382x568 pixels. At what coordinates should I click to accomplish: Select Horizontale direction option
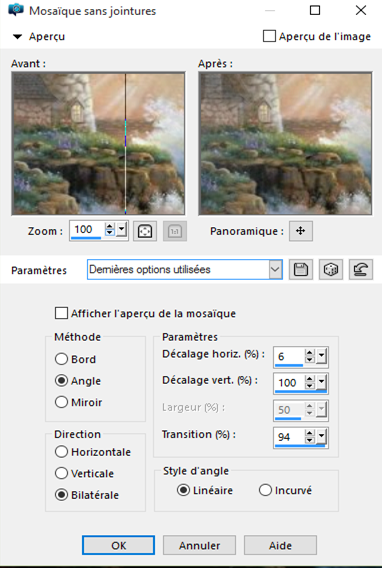pos(61,452)
